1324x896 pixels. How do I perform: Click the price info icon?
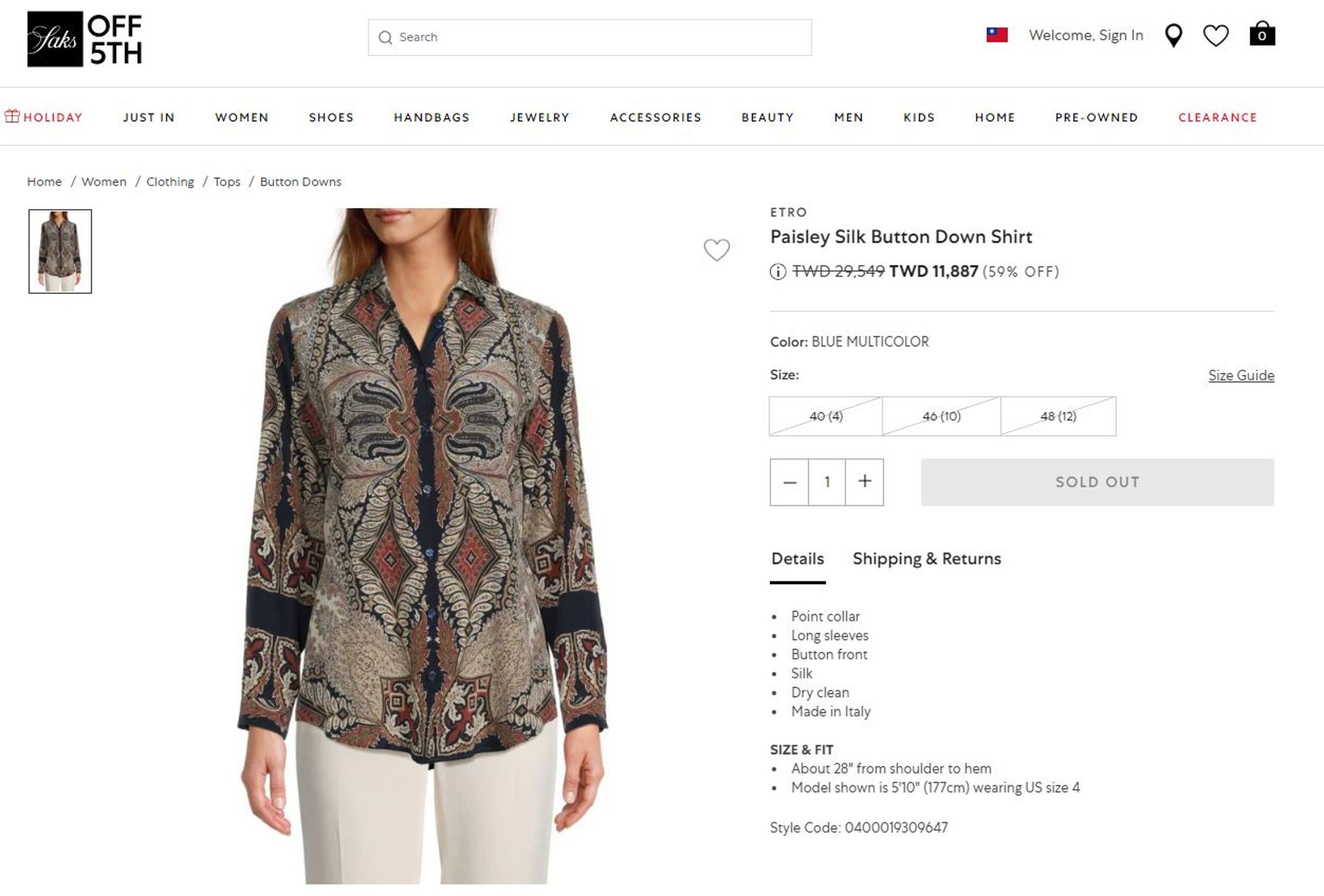778,271
